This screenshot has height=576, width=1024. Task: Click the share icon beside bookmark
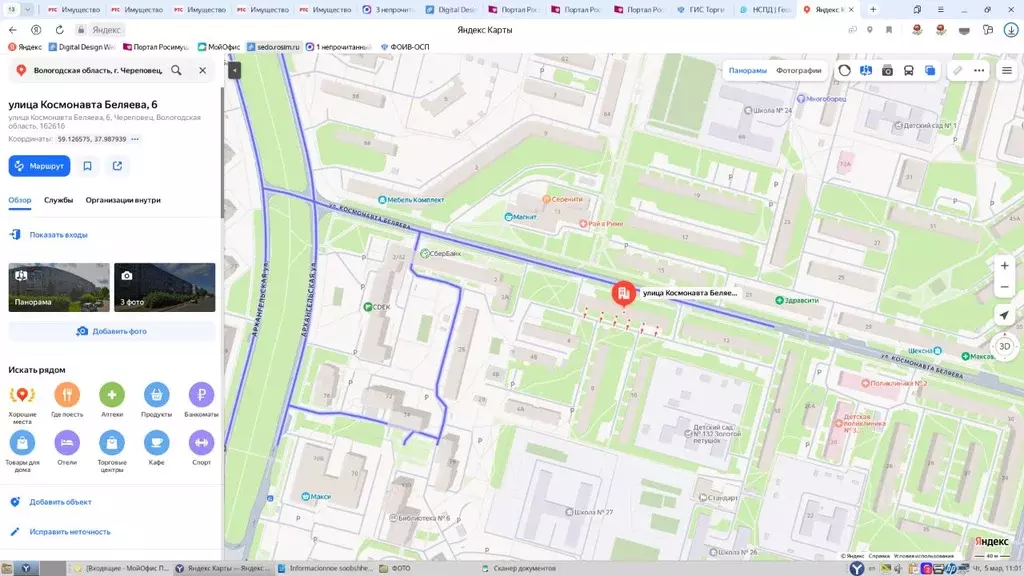point(117,166)
